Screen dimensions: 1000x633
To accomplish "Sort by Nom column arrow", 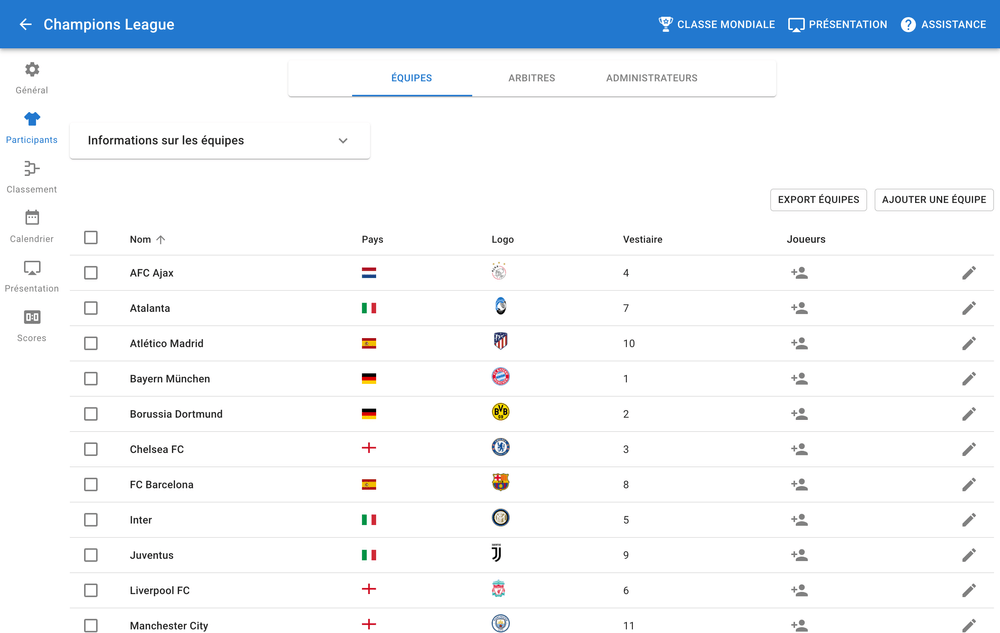I will 161,240.
